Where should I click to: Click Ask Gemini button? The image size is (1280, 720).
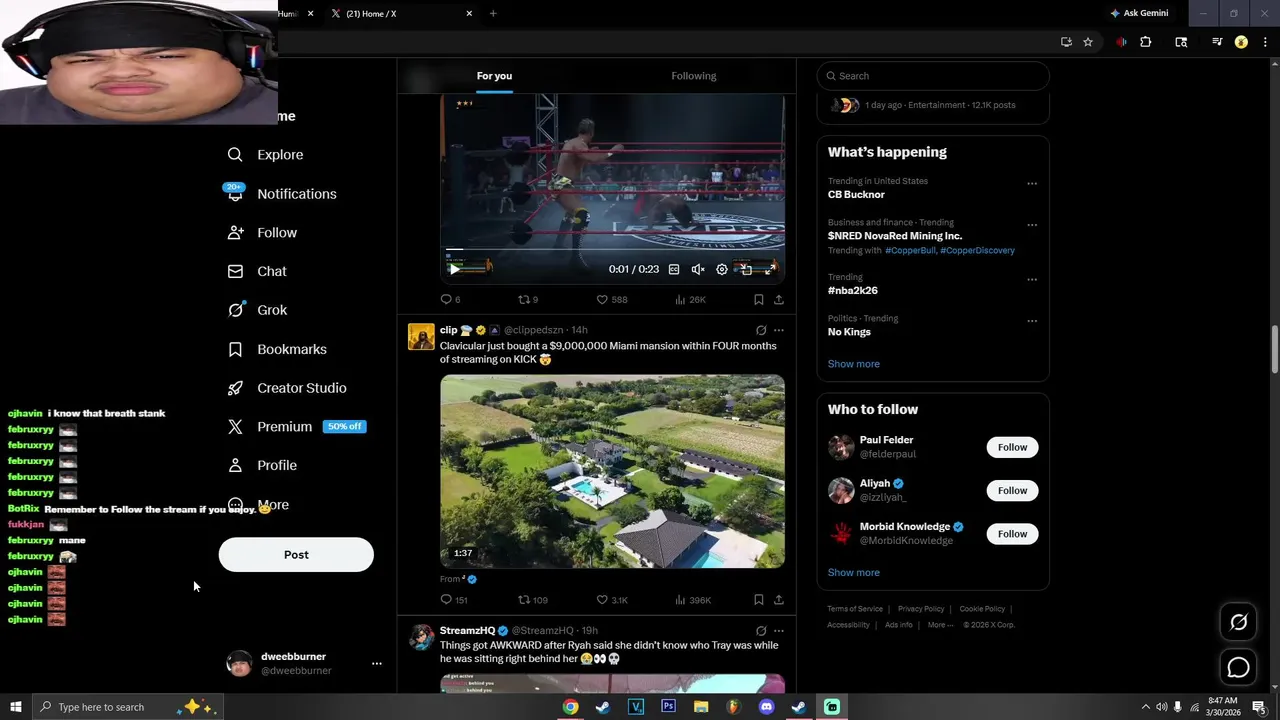tap(1139, 14)
